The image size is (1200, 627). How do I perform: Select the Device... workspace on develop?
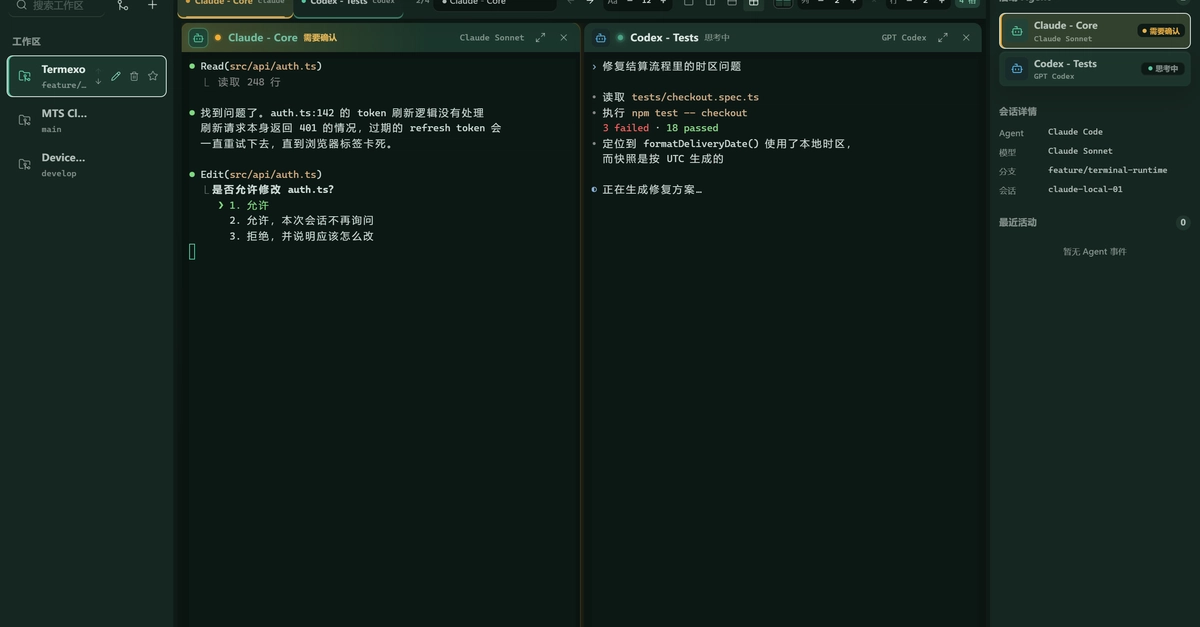pos(87,164)
